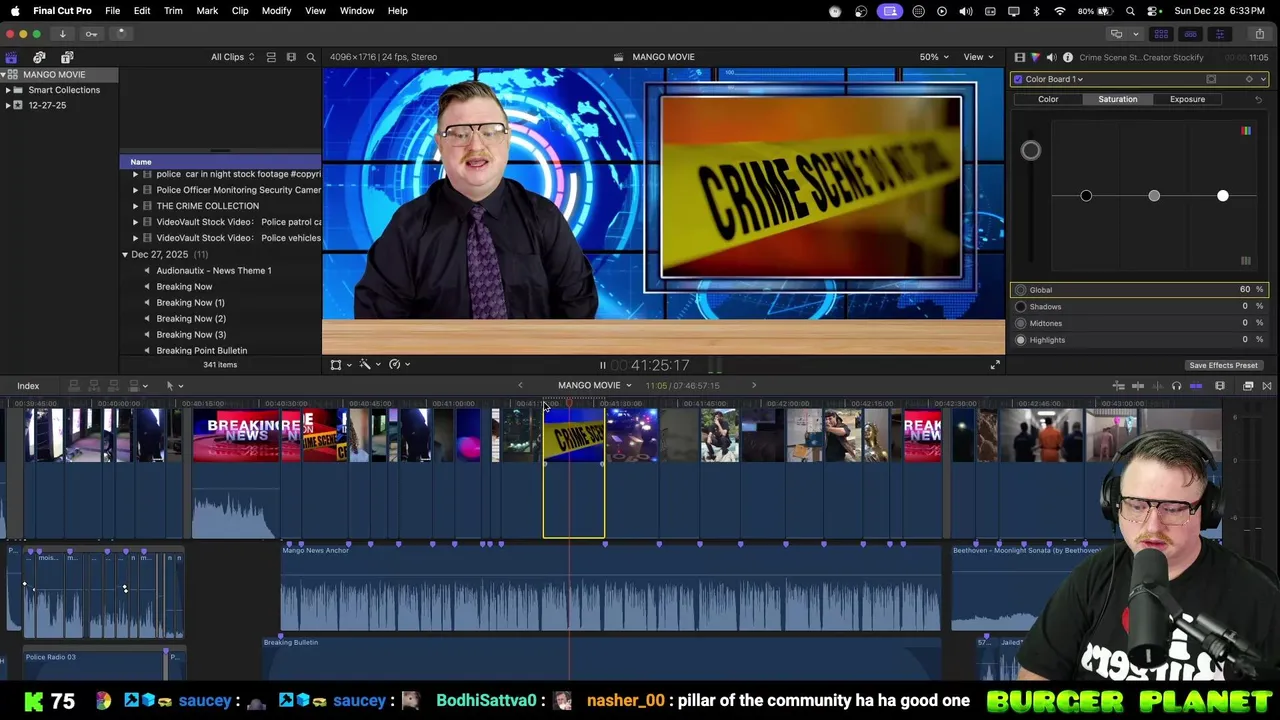The image size is (1280, 720).
Task: Click the Import Media arrow icon
Action: (62, 34)
